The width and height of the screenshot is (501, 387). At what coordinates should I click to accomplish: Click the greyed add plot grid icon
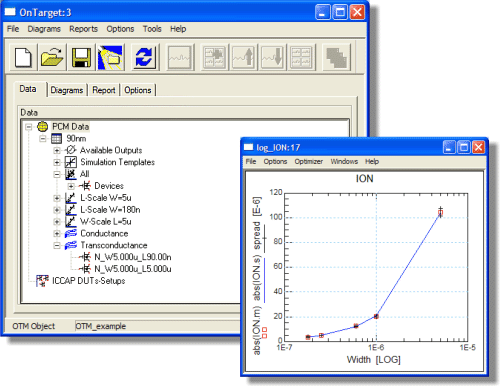point(215,57)
